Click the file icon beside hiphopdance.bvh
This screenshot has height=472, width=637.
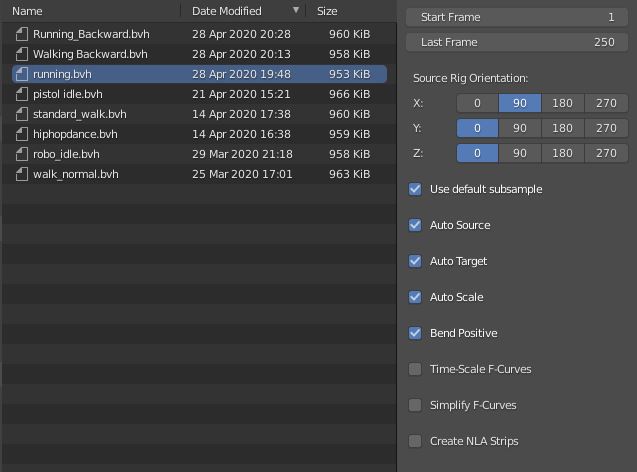(22, 134)
